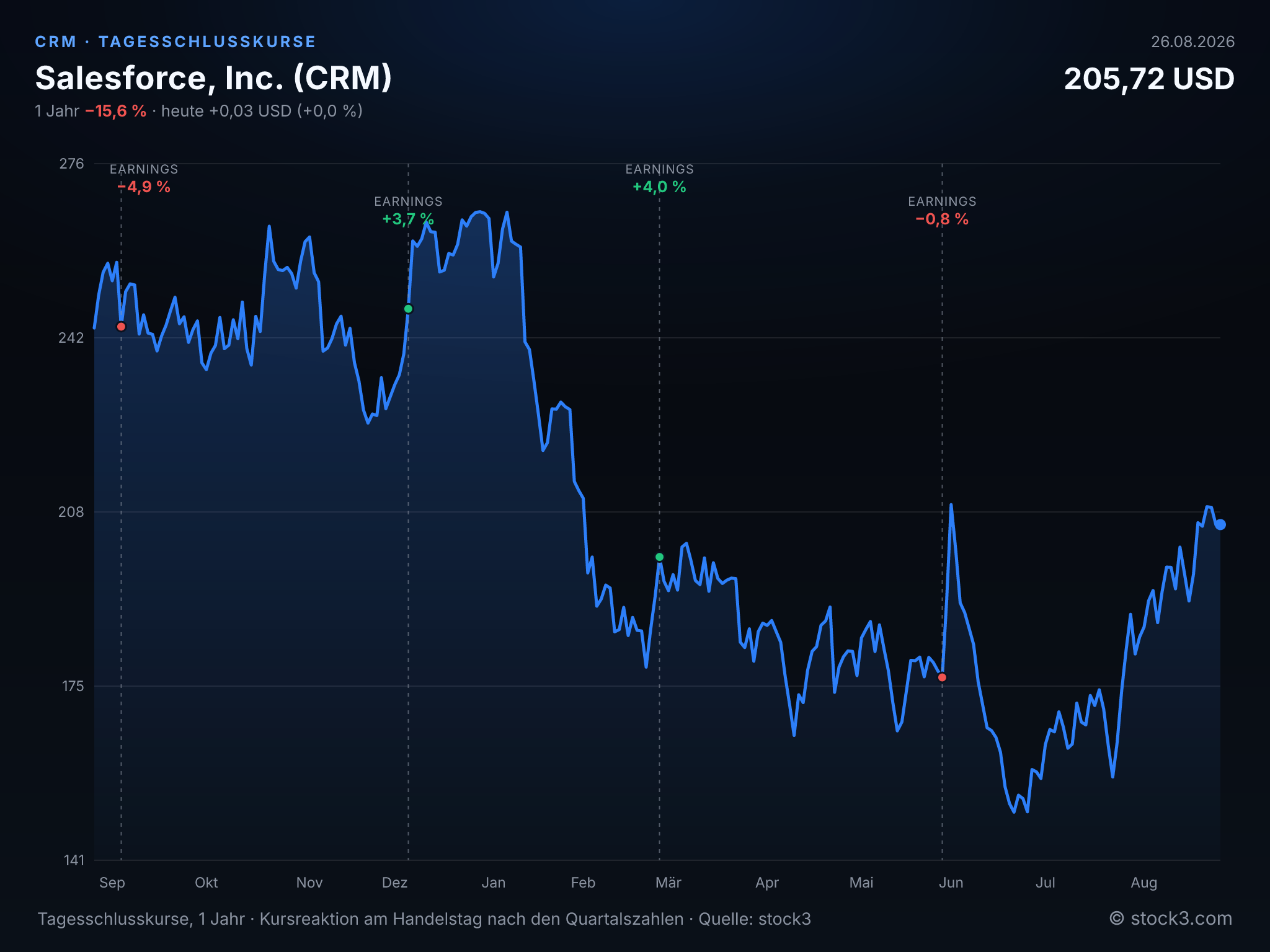Select the Apr month label
This screenshot has width=1270, height=952.
click(x=767, y=883)
